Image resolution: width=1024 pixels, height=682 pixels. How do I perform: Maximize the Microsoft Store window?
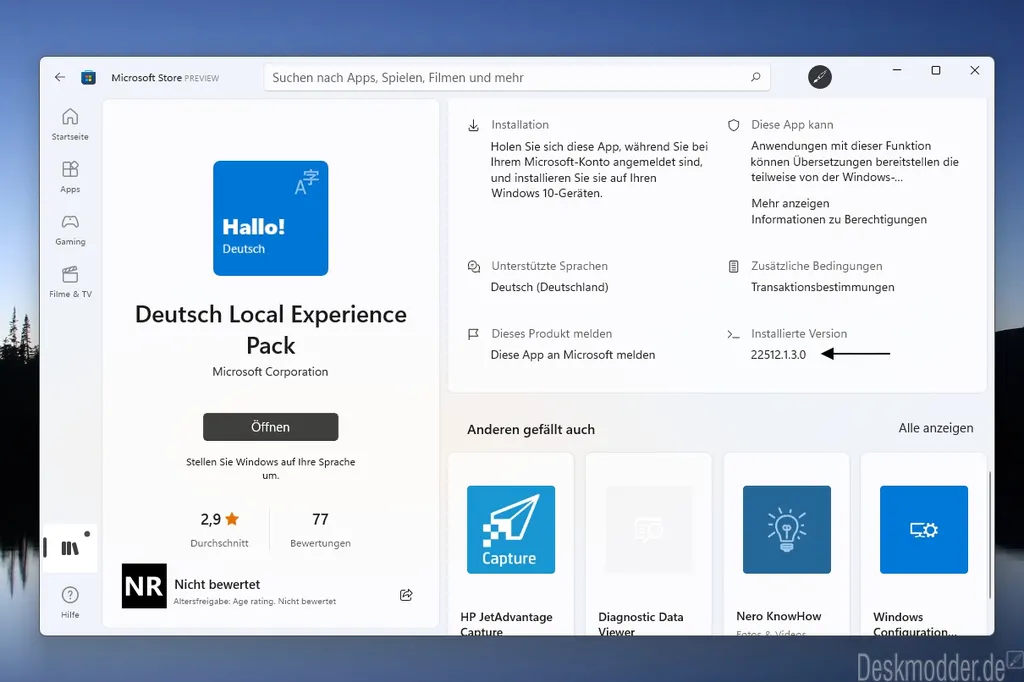coord(936,70)
